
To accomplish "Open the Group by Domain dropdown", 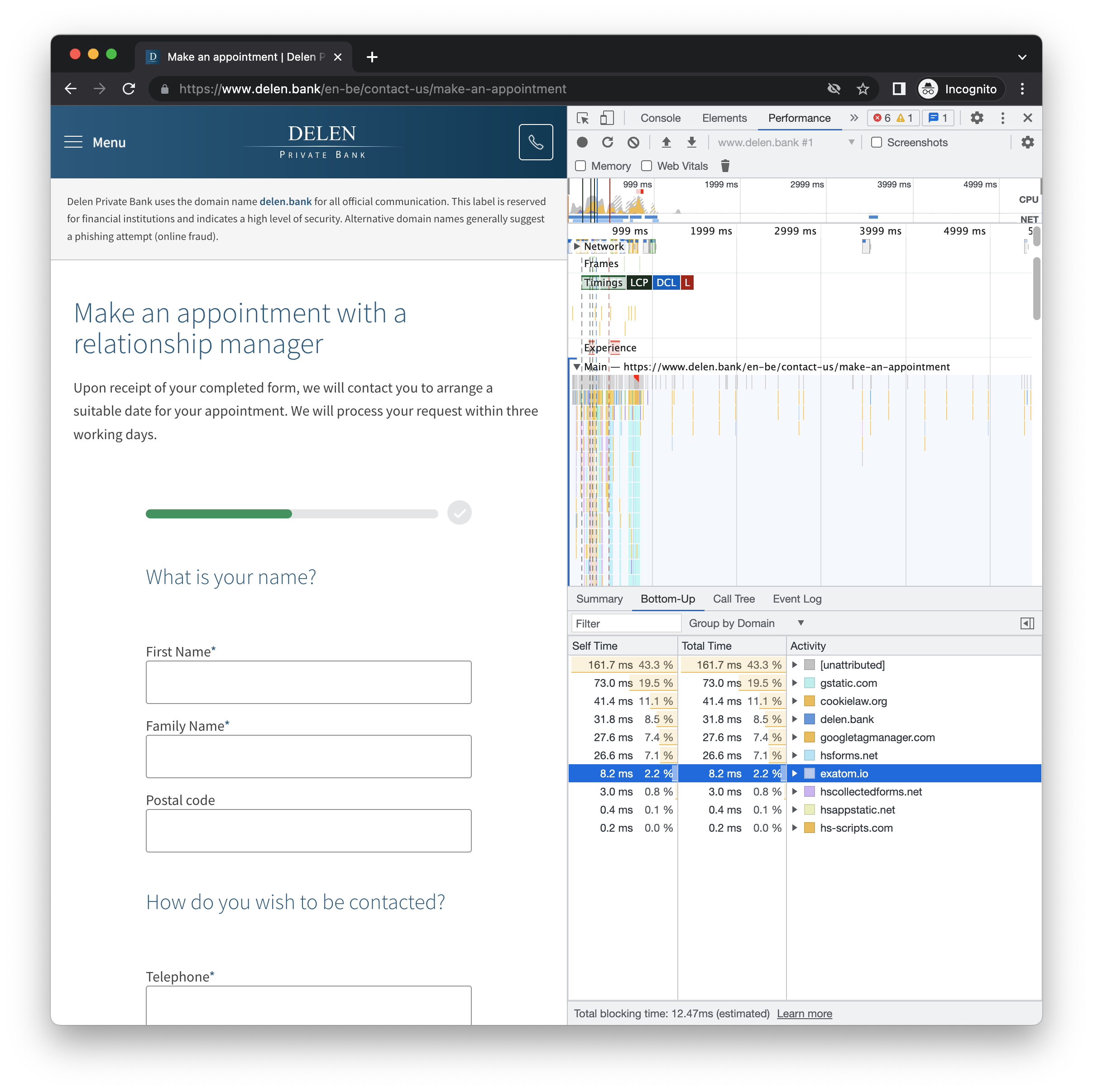I will click(746, 623).
